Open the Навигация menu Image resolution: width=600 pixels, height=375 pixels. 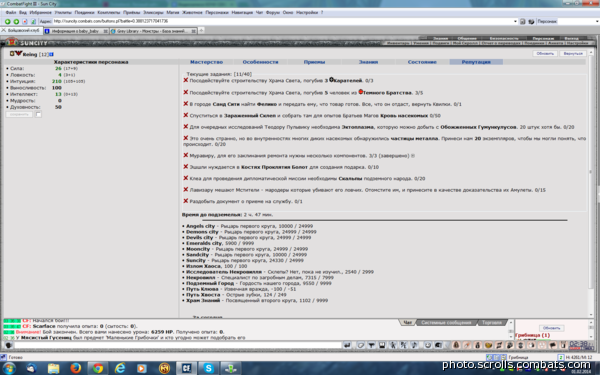242,13
